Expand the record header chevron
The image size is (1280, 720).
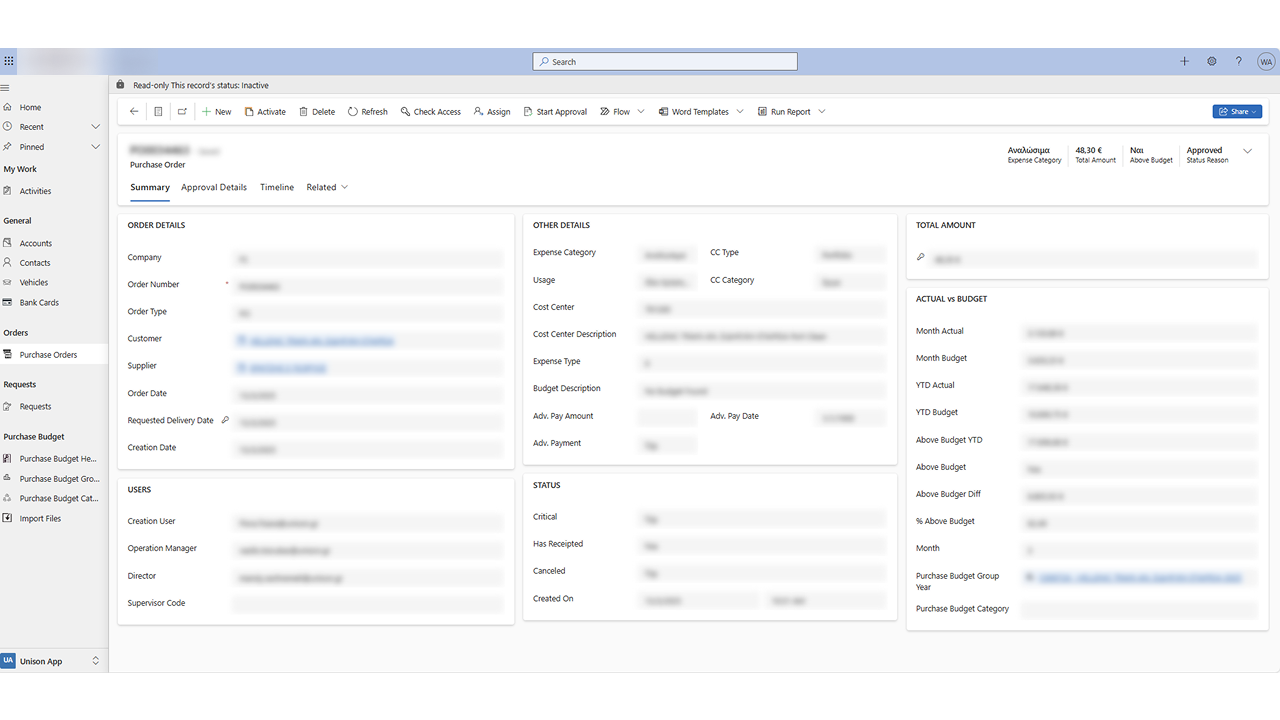1247,151
